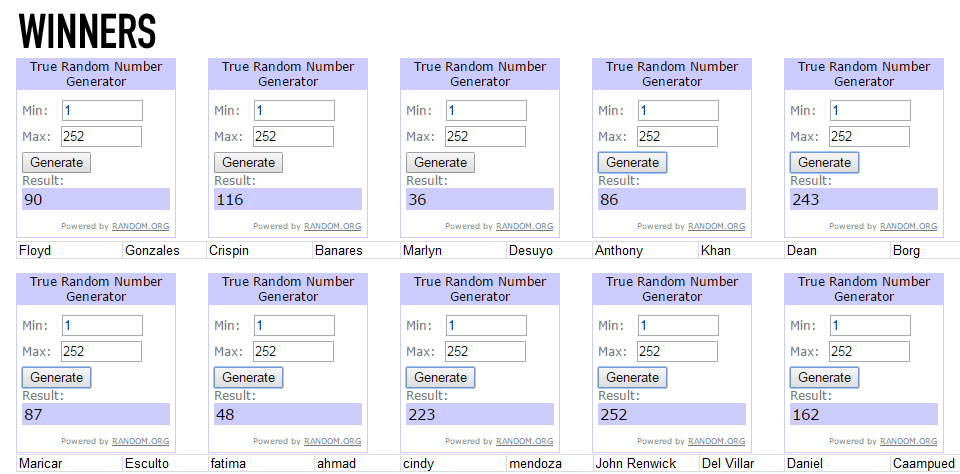The width and height of the screenshot is (960, 474).
Task: Click Generate above the result 48
Action: pos(248,378)
